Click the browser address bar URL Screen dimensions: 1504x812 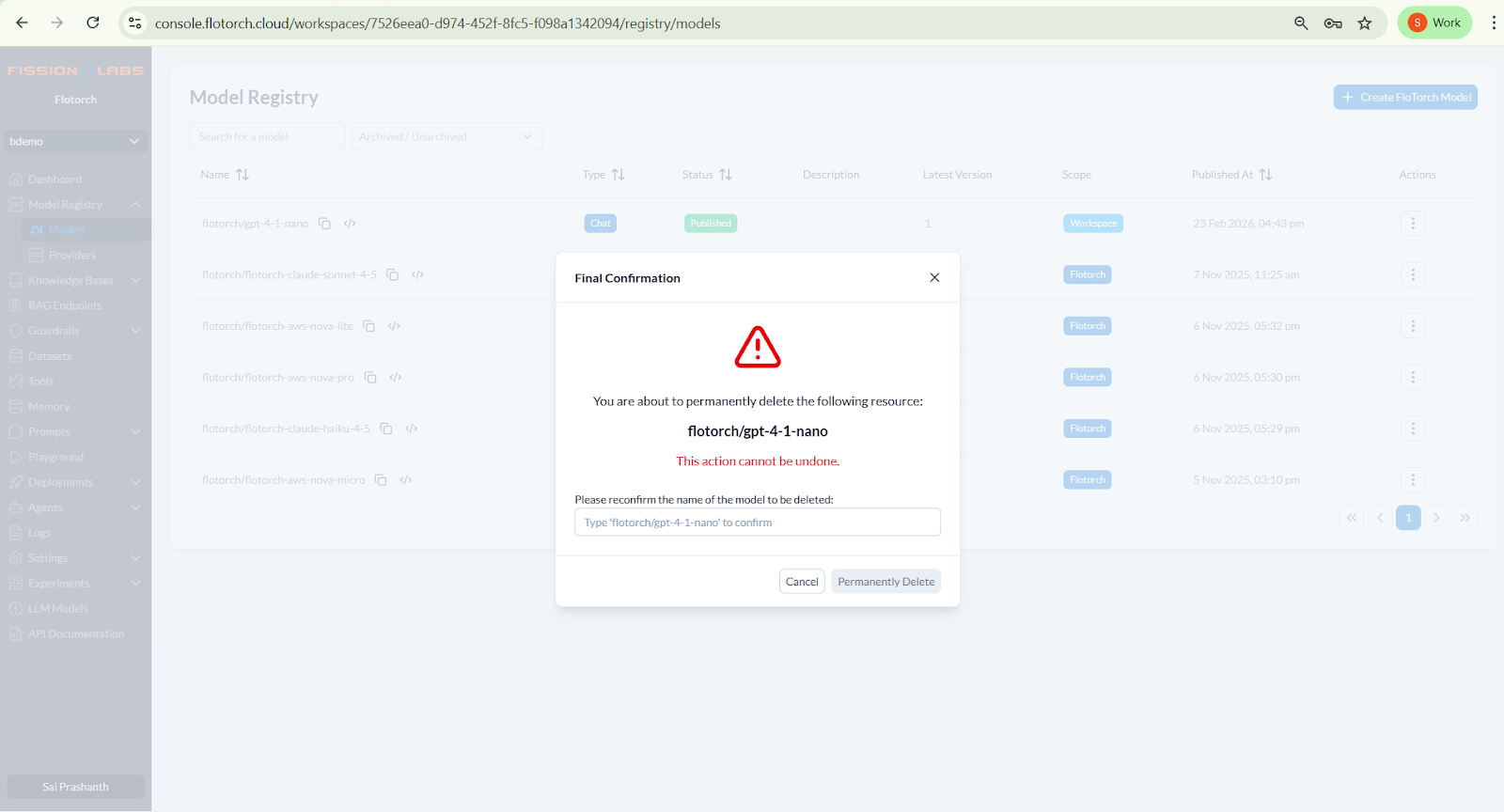click(437, 23)
